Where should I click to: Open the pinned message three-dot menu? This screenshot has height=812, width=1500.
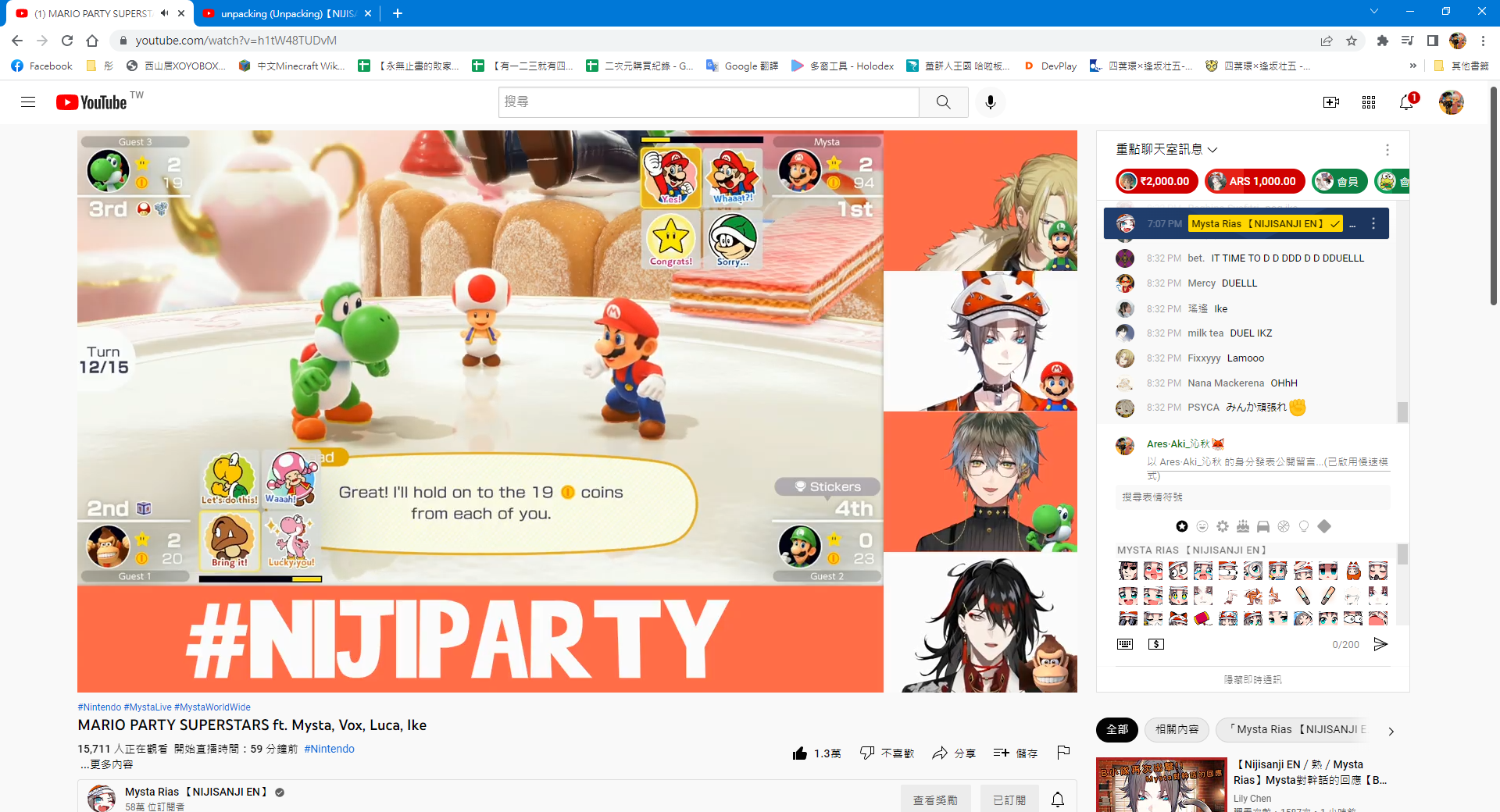pos(1373,223)
